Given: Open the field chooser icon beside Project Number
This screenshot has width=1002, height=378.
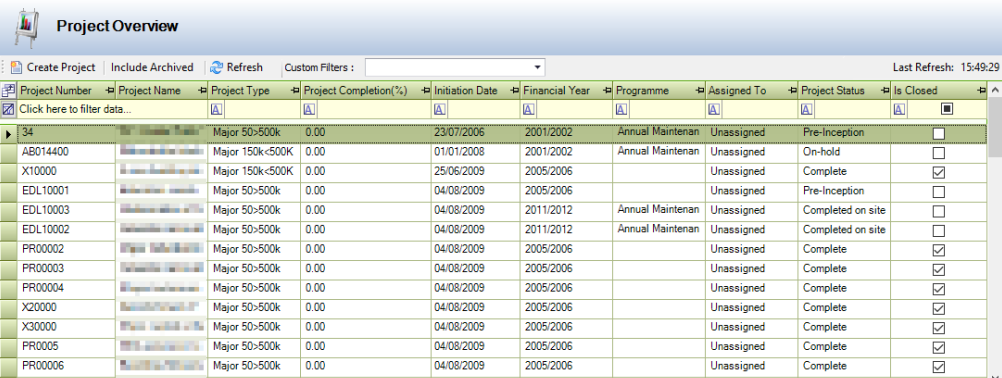Looking at the screenshot, I should pos(9,91).
